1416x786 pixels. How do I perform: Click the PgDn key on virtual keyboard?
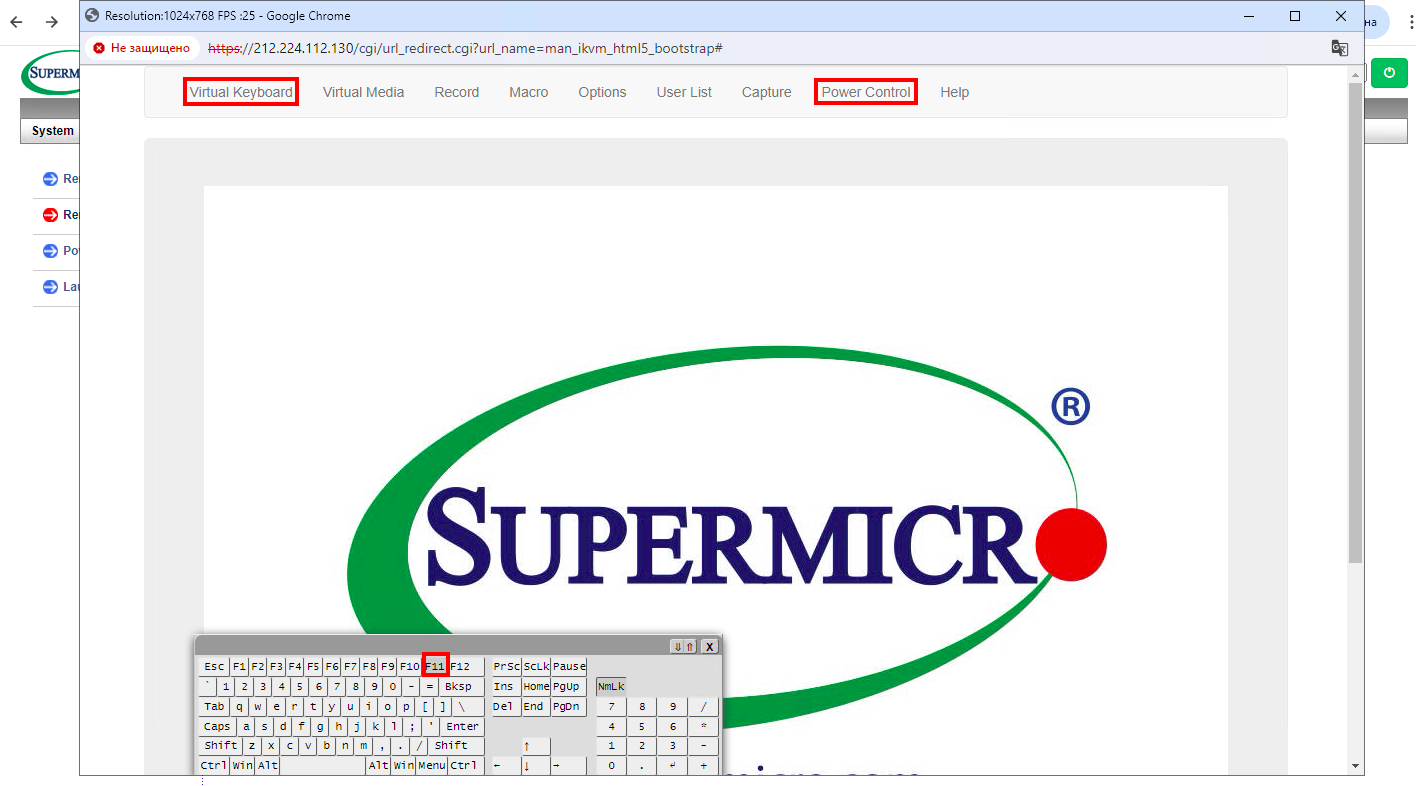(x=568, y=707)
